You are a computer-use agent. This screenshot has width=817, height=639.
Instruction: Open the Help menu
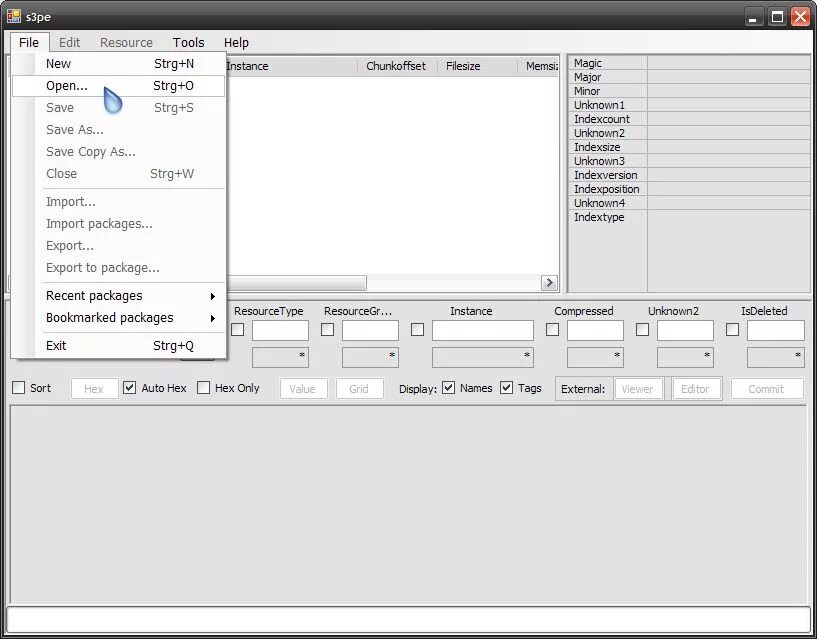(x=236, y=42)
